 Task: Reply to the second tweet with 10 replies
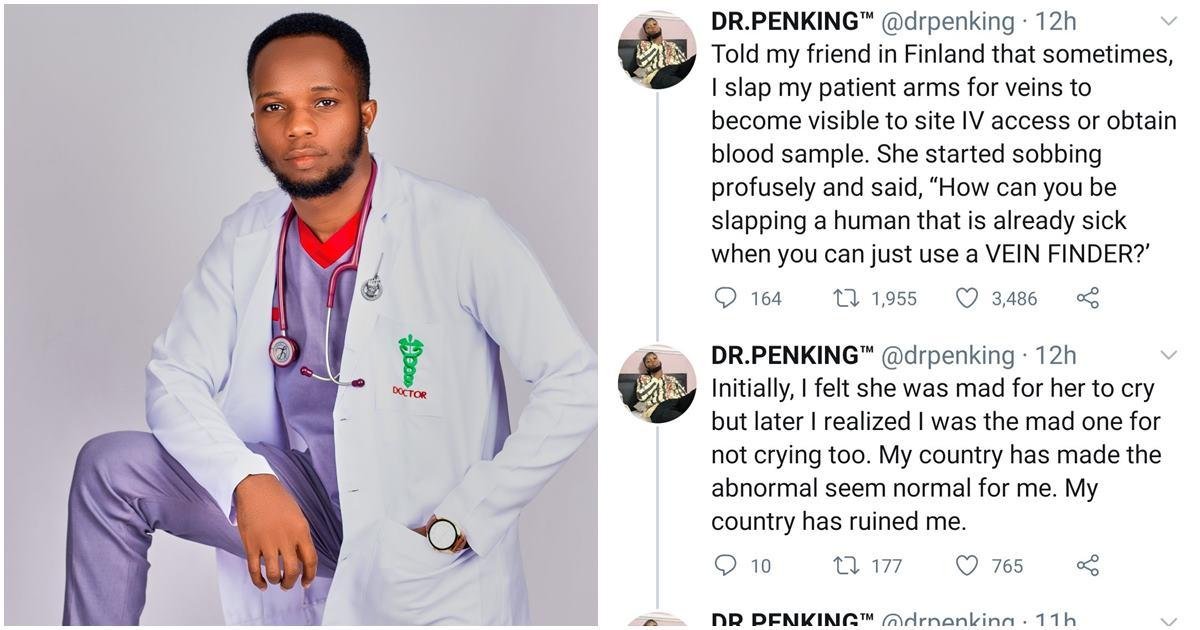click(727, 566)
